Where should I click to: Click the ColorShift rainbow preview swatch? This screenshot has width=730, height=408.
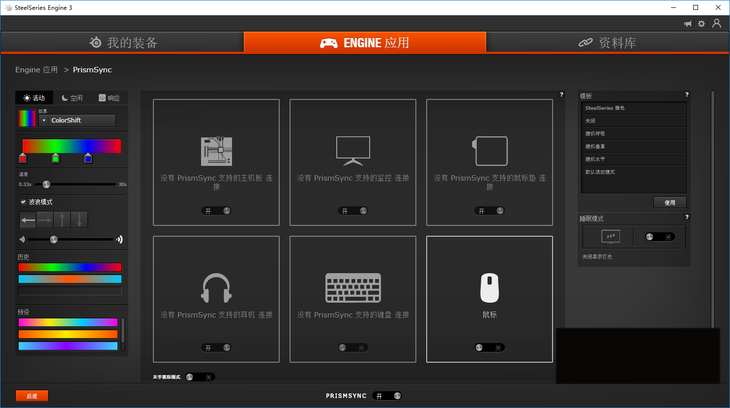click(27, 118)
